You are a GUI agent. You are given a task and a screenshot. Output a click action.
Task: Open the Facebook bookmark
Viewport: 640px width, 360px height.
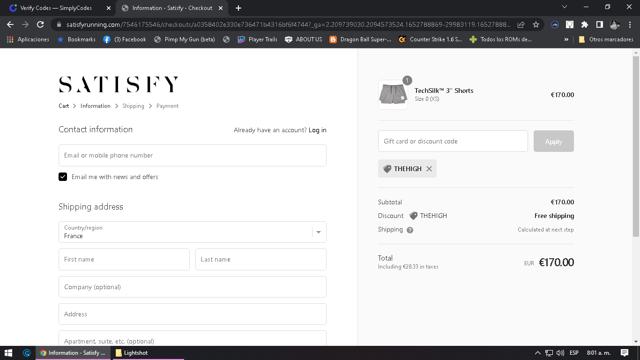point(124,39)
